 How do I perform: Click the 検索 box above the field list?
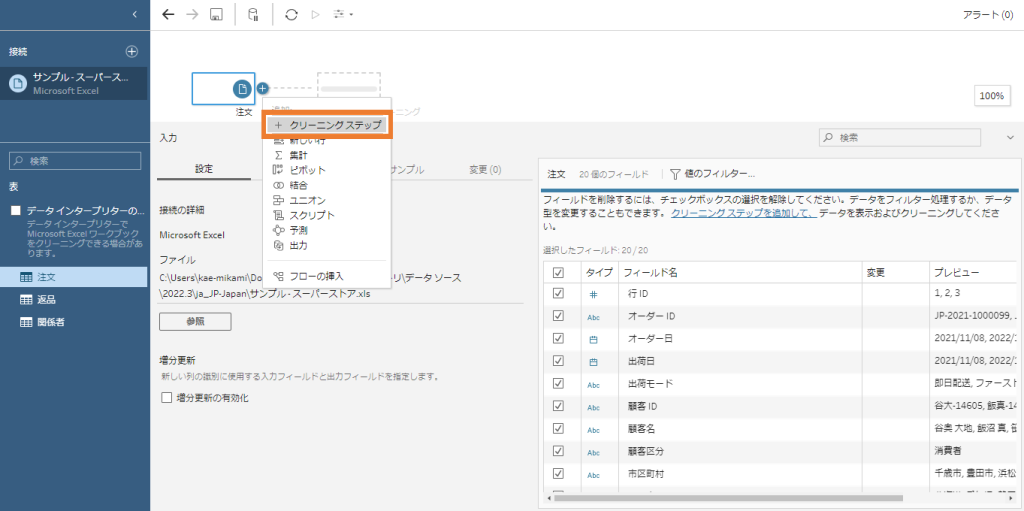[900, 137]
